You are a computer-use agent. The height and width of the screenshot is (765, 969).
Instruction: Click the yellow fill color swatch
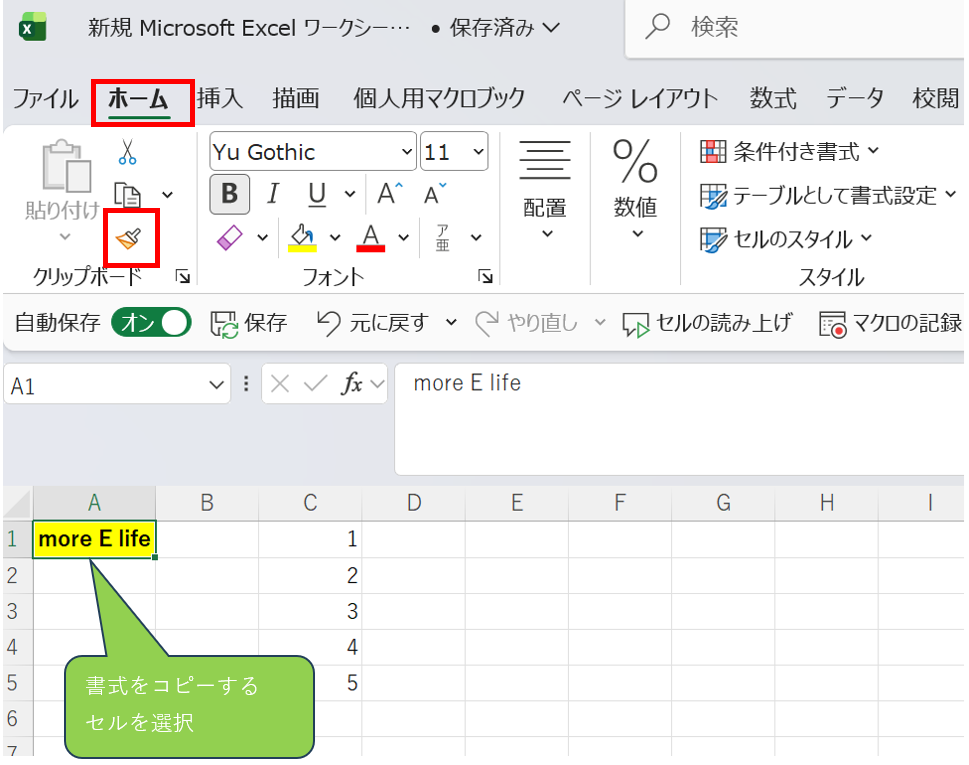coord(302,238)
